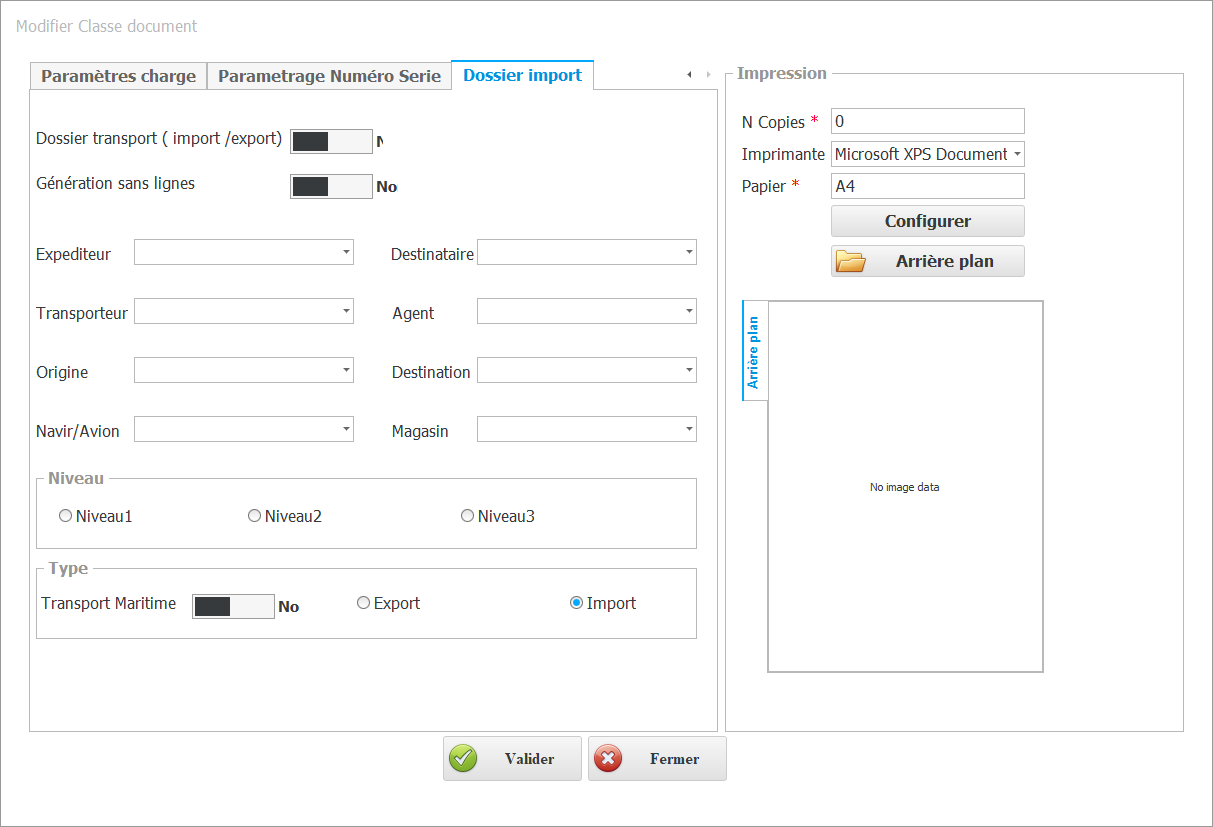Click the N Copies input field
Image resolution: width=1213 pixels, height=827 pixels.
(927, 121)
